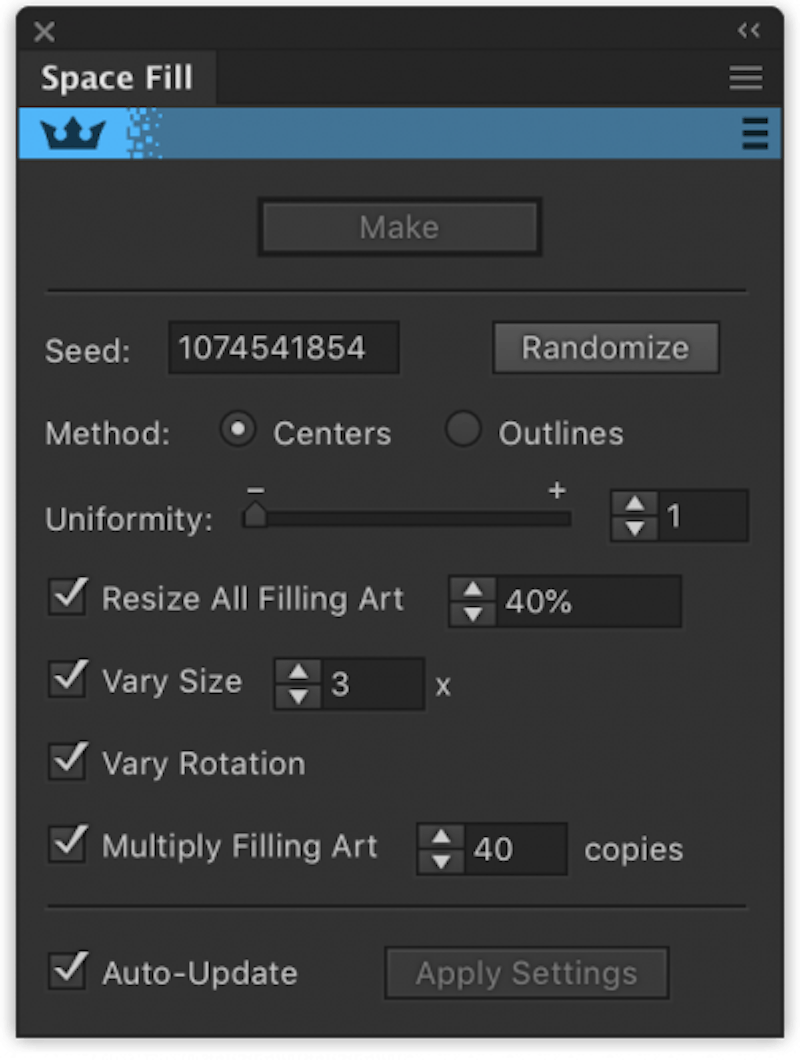Click into the Seed input field
The height and width of the screenshot is (1060, 800).
point(284,348)
